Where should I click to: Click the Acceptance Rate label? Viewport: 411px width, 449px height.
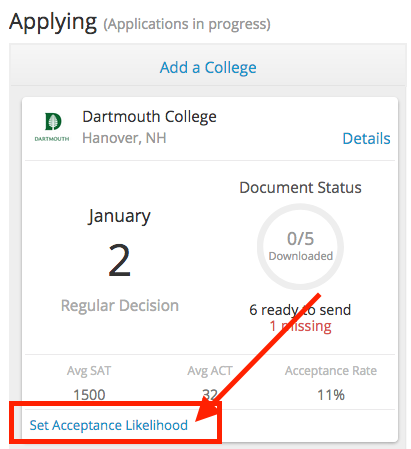tap(331, 371)
